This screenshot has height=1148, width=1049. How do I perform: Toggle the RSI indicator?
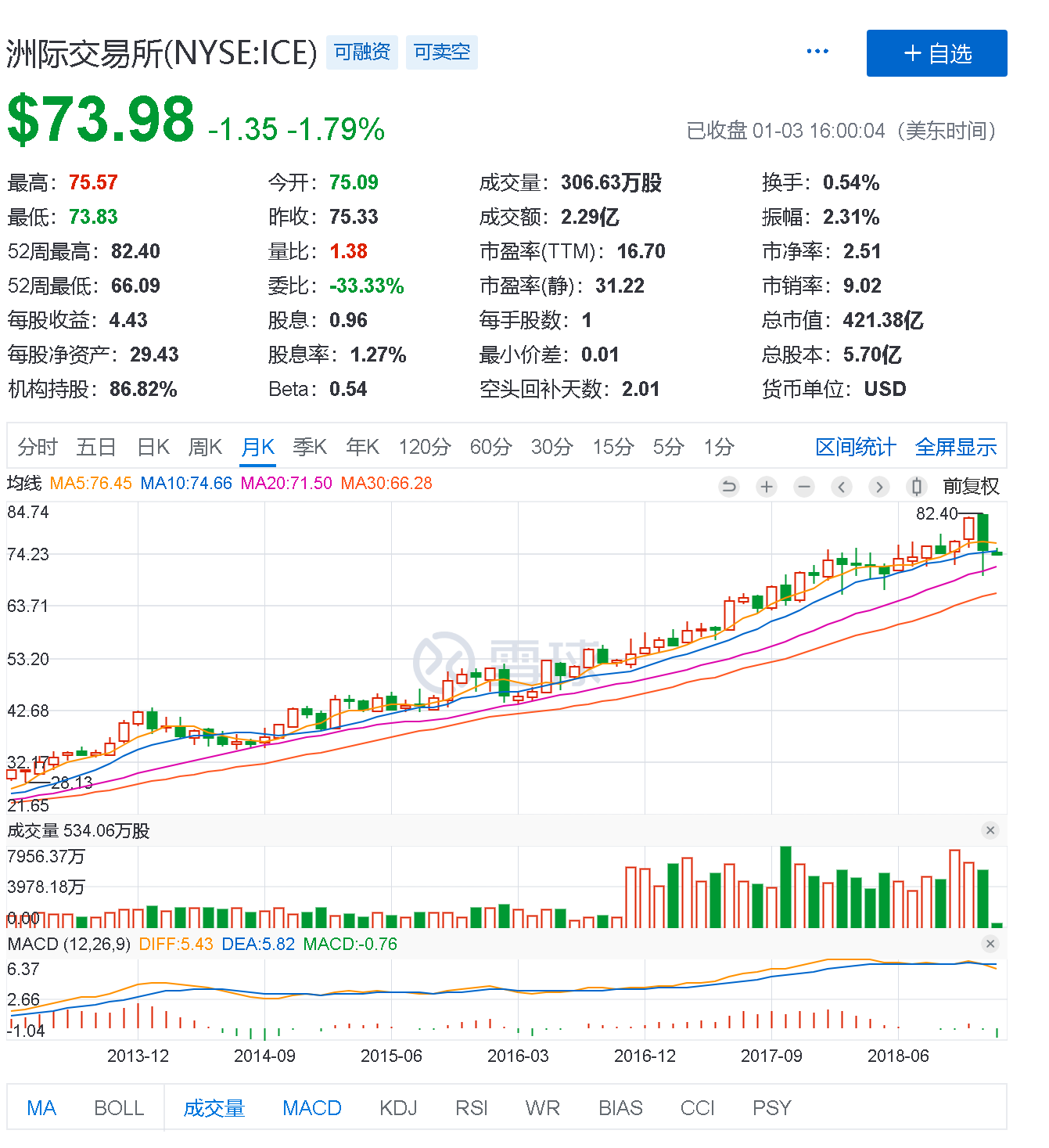pyautogui.click(x=472, y=1108)
